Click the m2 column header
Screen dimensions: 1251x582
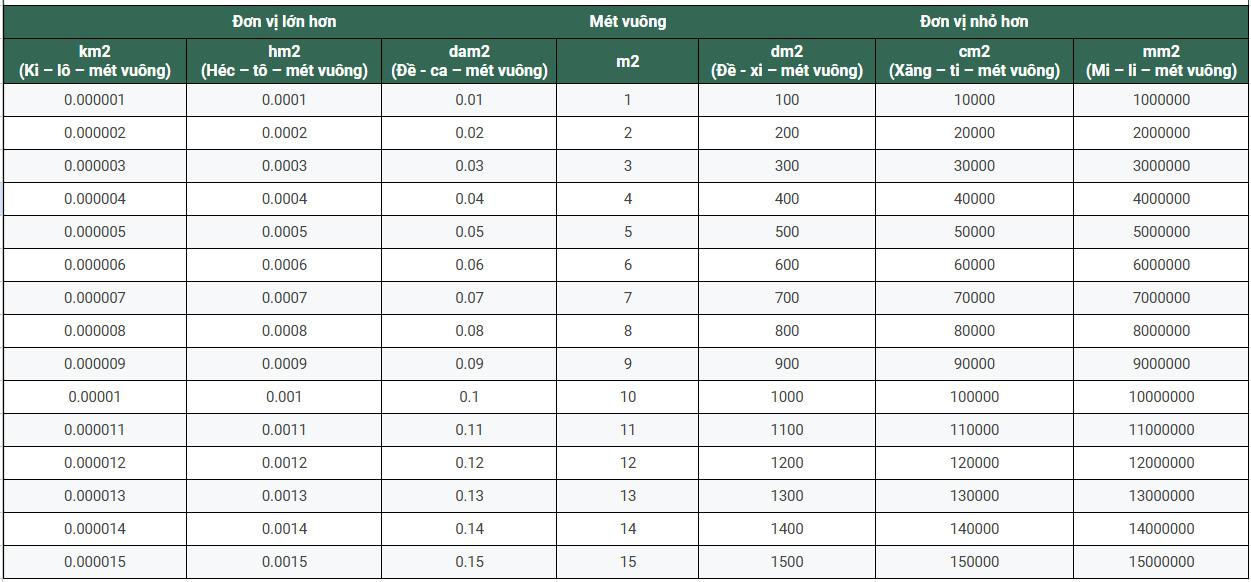pos(627,61)
